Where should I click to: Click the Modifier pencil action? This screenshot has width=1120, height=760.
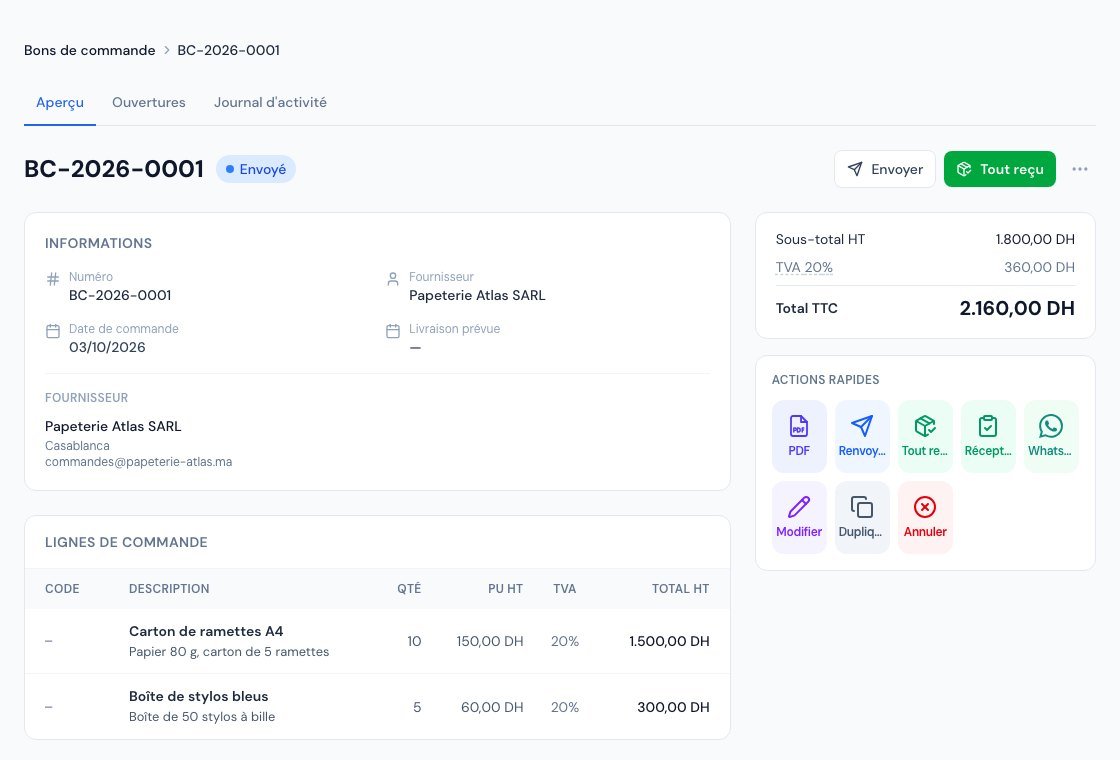point(799,517)
